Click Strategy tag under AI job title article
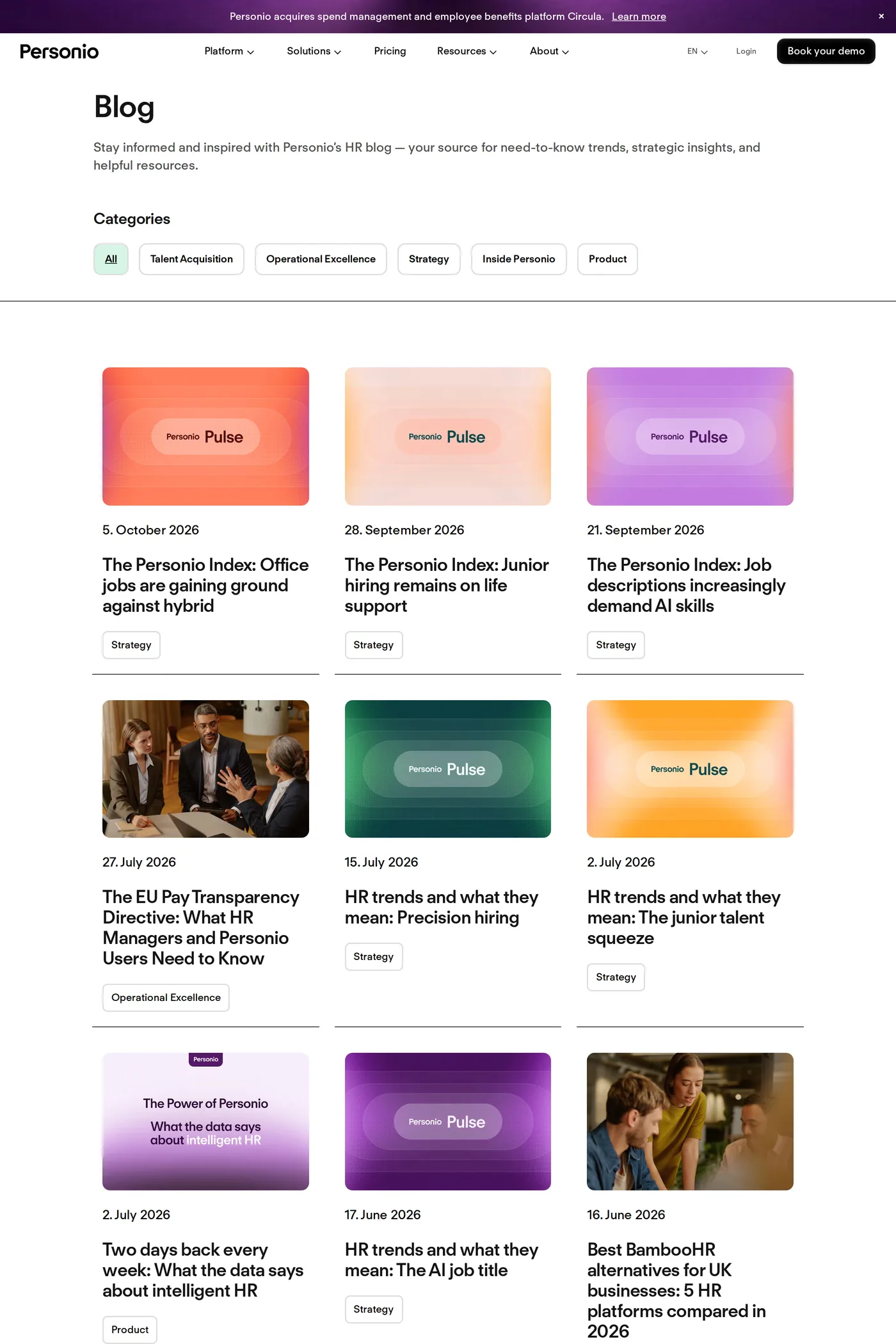896x1344 pixels. [x=374, y=1309]
